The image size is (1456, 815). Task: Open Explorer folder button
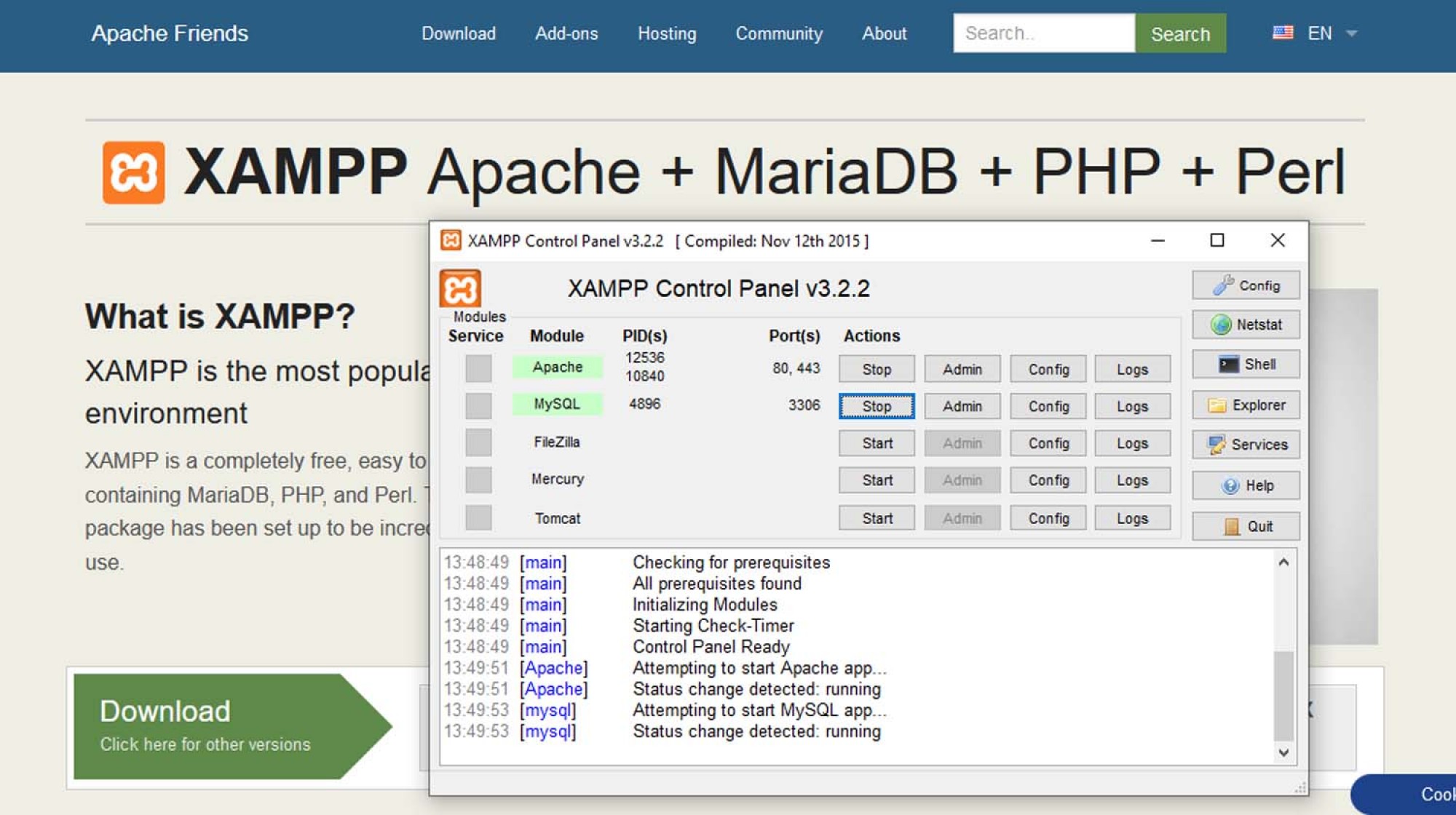pyautogui.click(x=1246, y=405)
